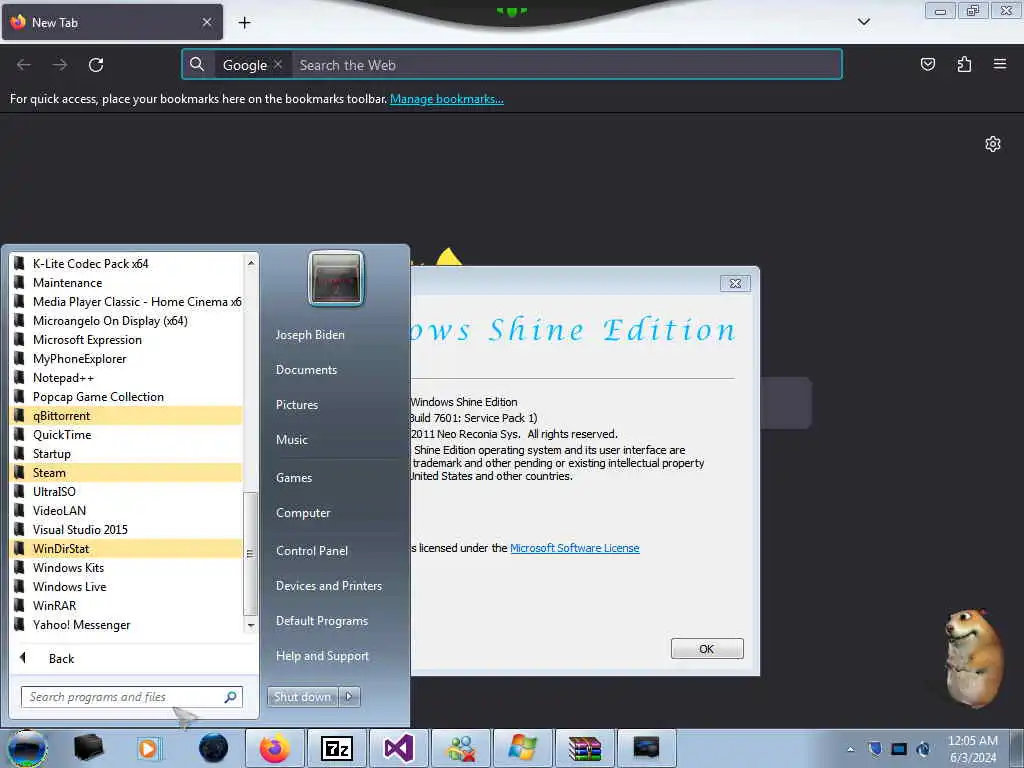Image resolution: width=1024 pixels, height=768 pixels.
Task: Click the browser back arrow
Action: [x=24, y=65]
